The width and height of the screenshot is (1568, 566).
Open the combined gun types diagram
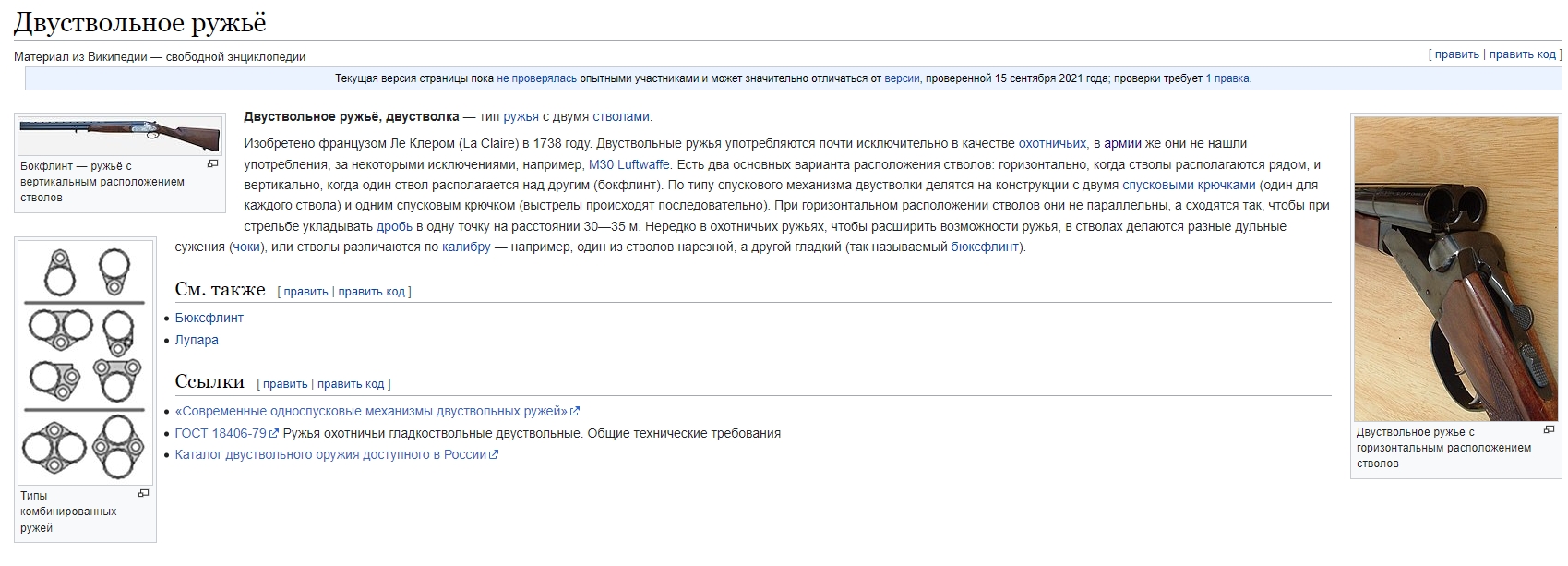click(x=86, y=362)
